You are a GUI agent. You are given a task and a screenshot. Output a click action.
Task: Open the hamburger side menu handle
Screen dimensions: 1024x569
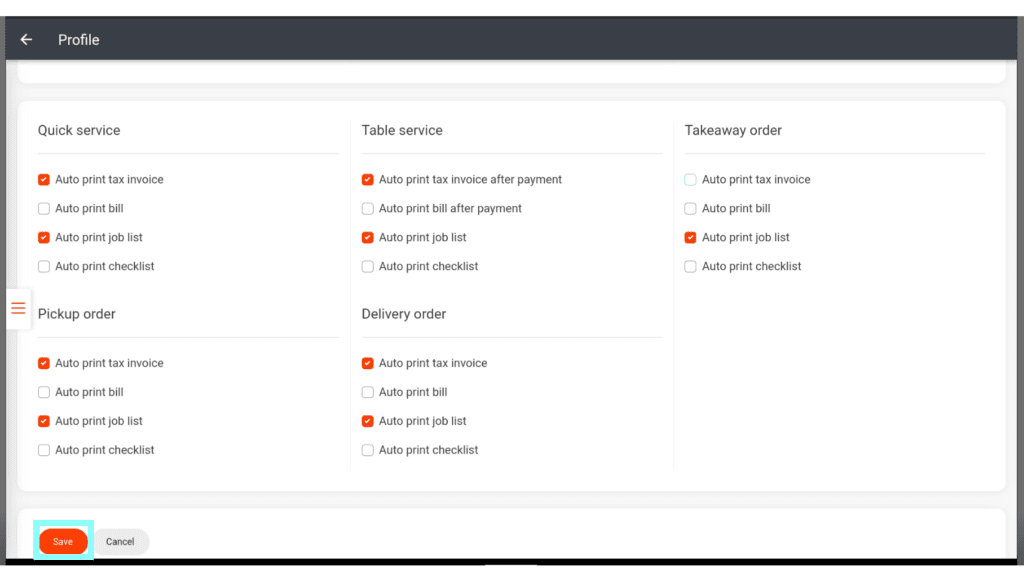[18, 308]
